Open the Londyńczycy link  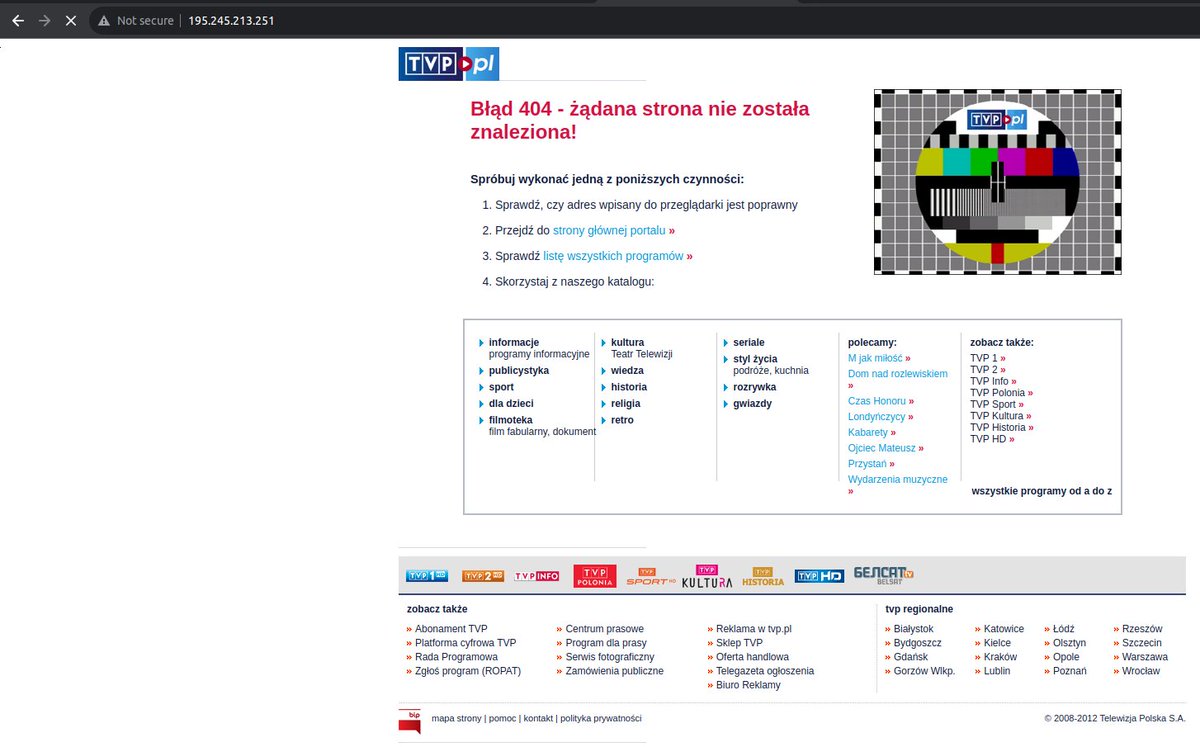(x=877, y=416)
